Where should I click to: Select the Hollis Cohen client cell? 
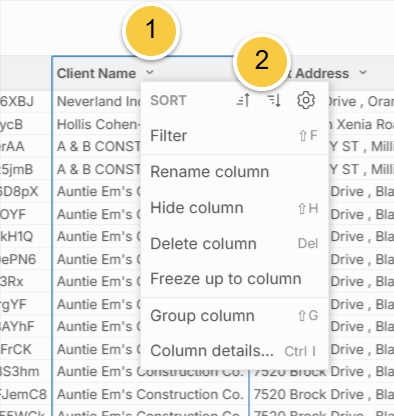pyautogui.click(x=97, y=124)
